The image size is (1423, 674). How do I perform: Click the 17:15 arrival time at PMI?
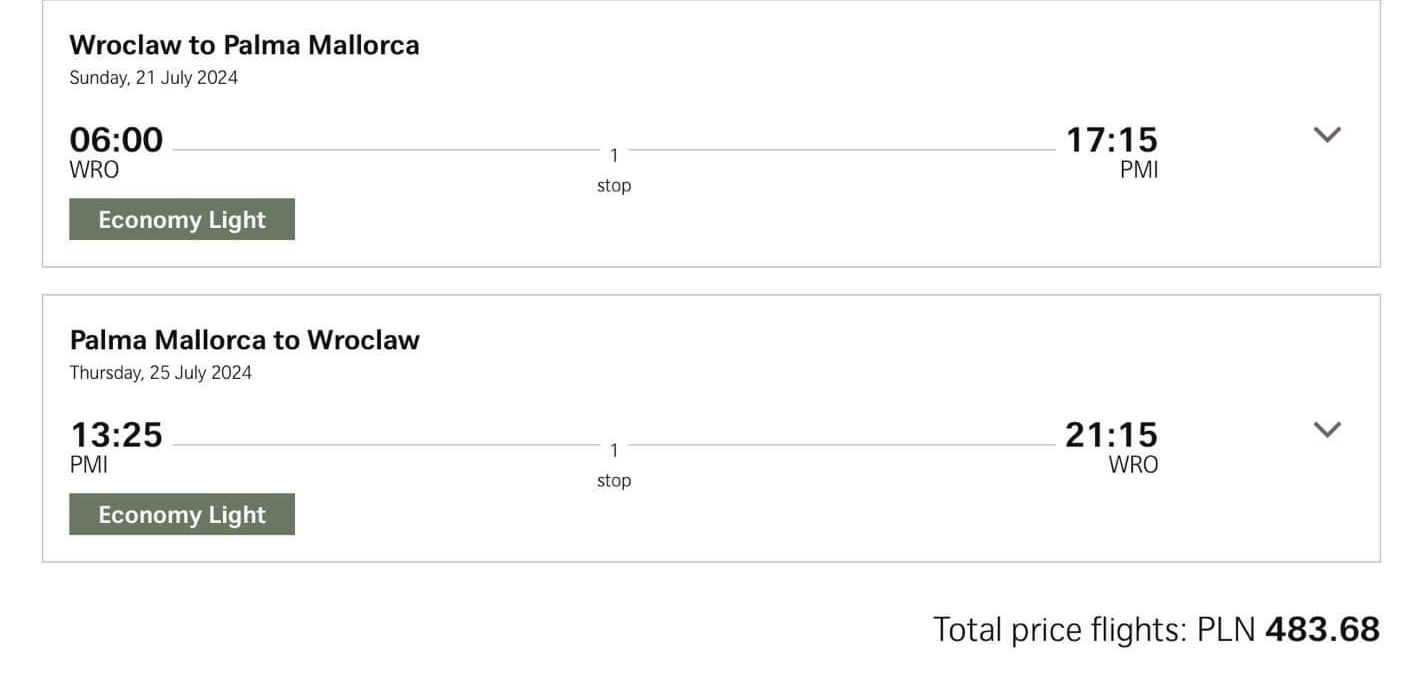pos(1111,139)
